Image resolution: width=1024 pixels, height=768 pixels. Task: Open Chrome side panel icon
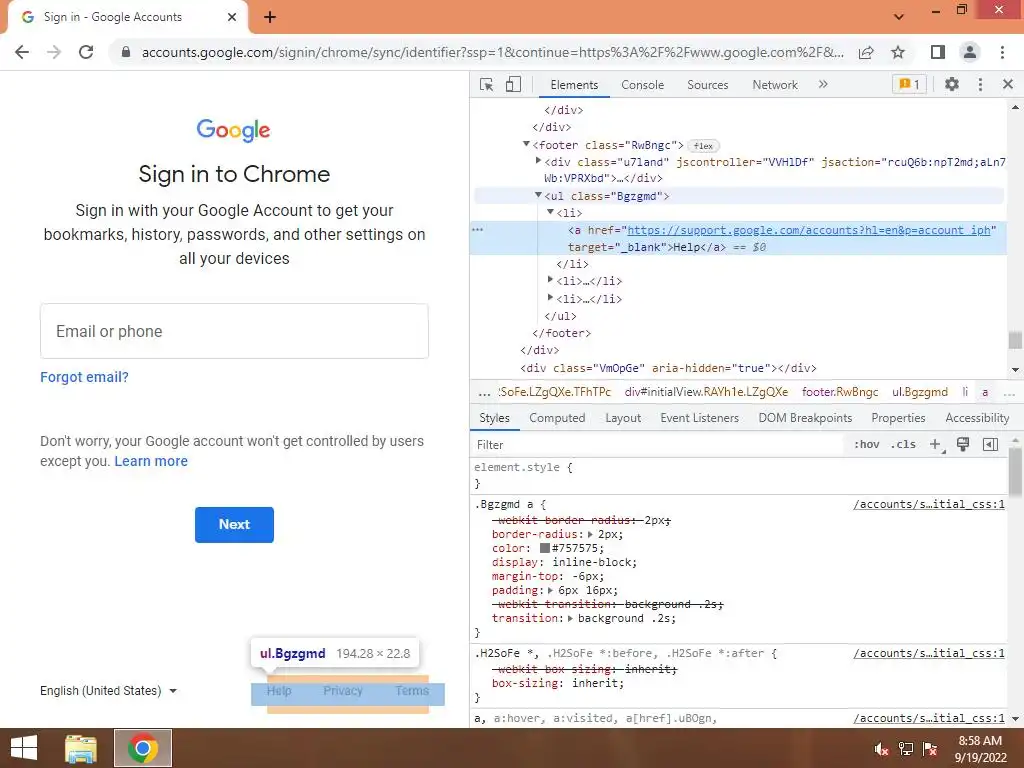[938, 52]
